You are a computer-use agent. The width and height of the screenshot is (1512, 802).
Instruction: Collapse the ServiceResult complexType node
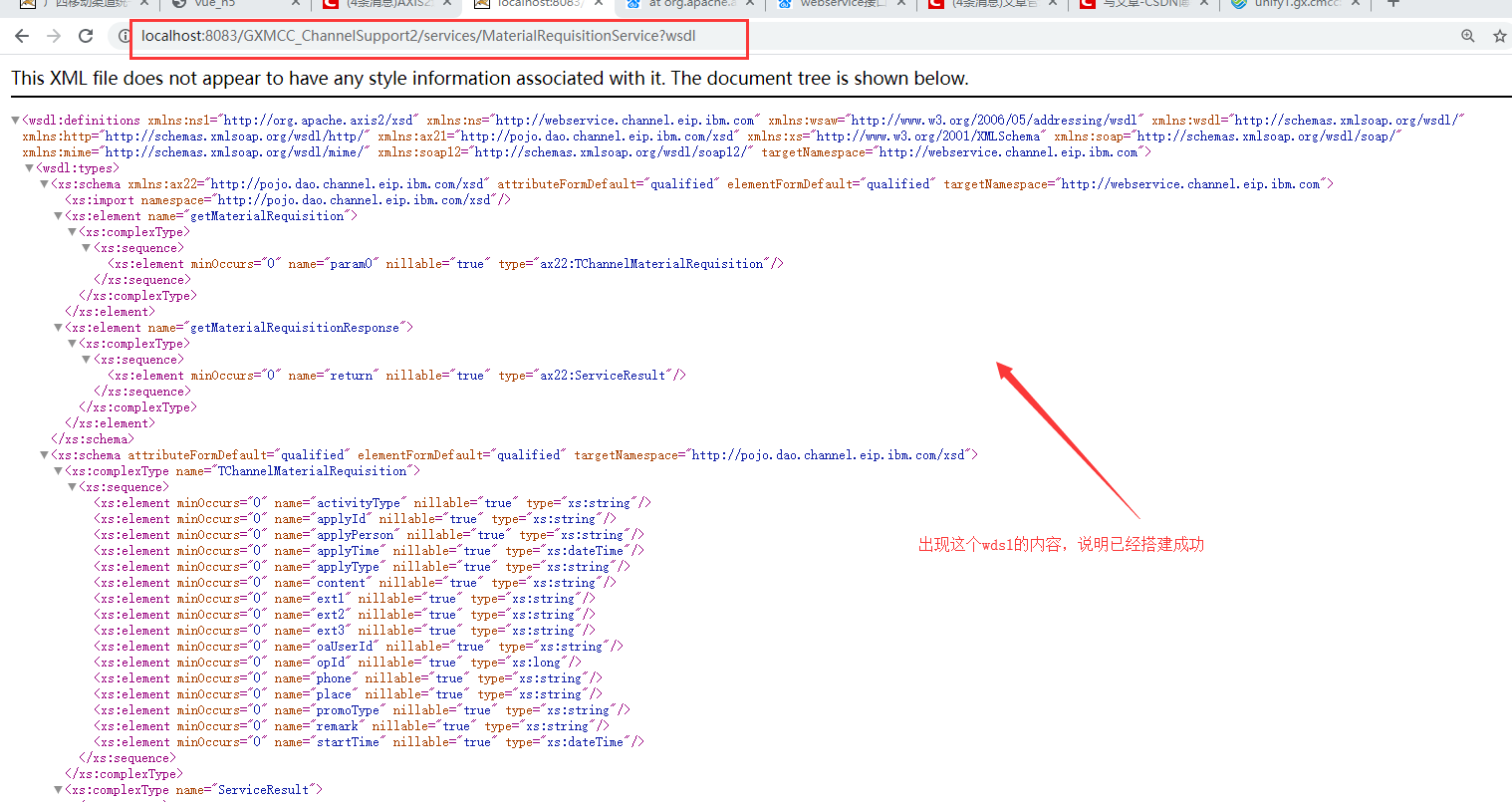pos(58,790)
